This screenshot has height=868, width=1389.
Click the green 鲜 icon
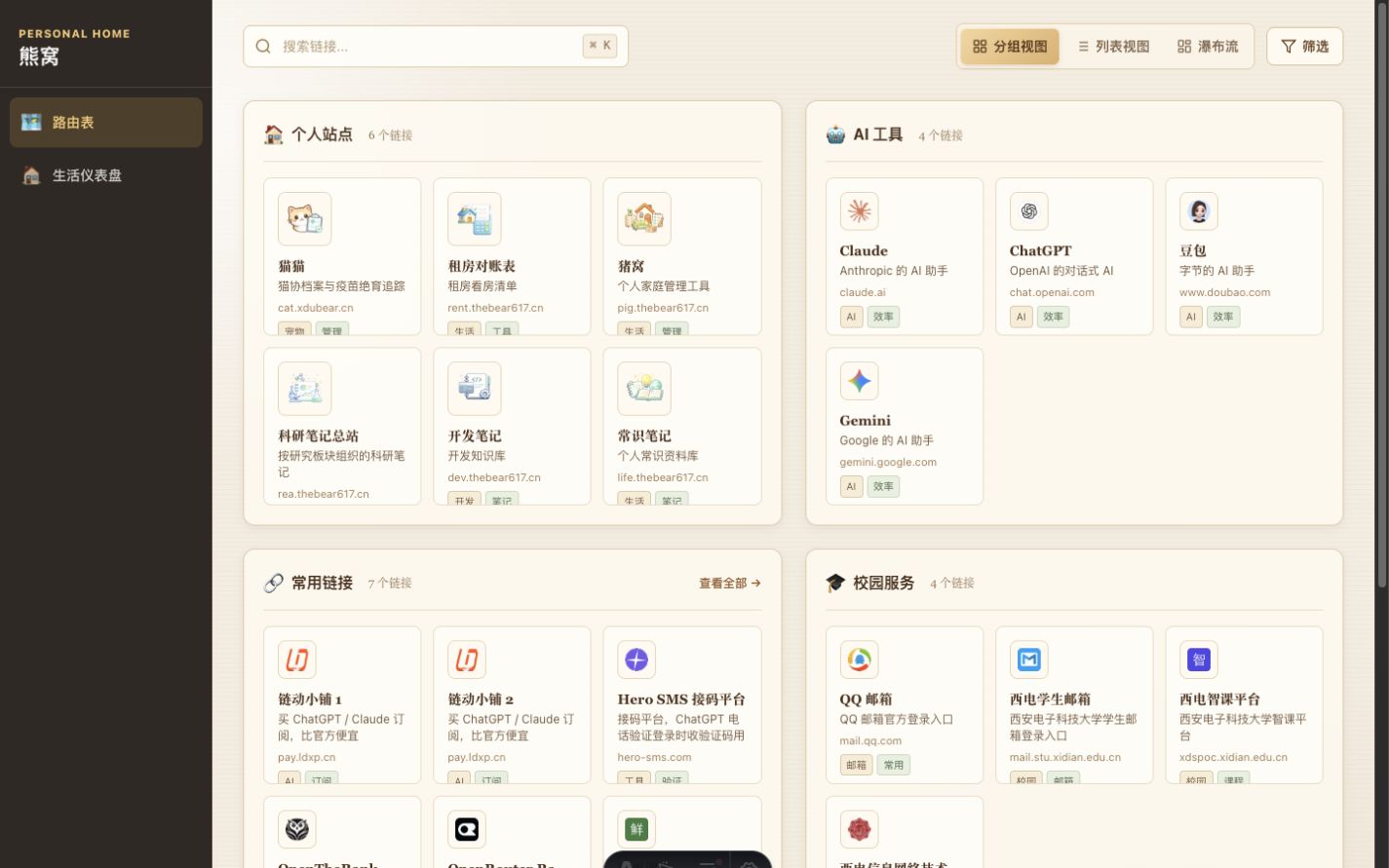point(637,829)
